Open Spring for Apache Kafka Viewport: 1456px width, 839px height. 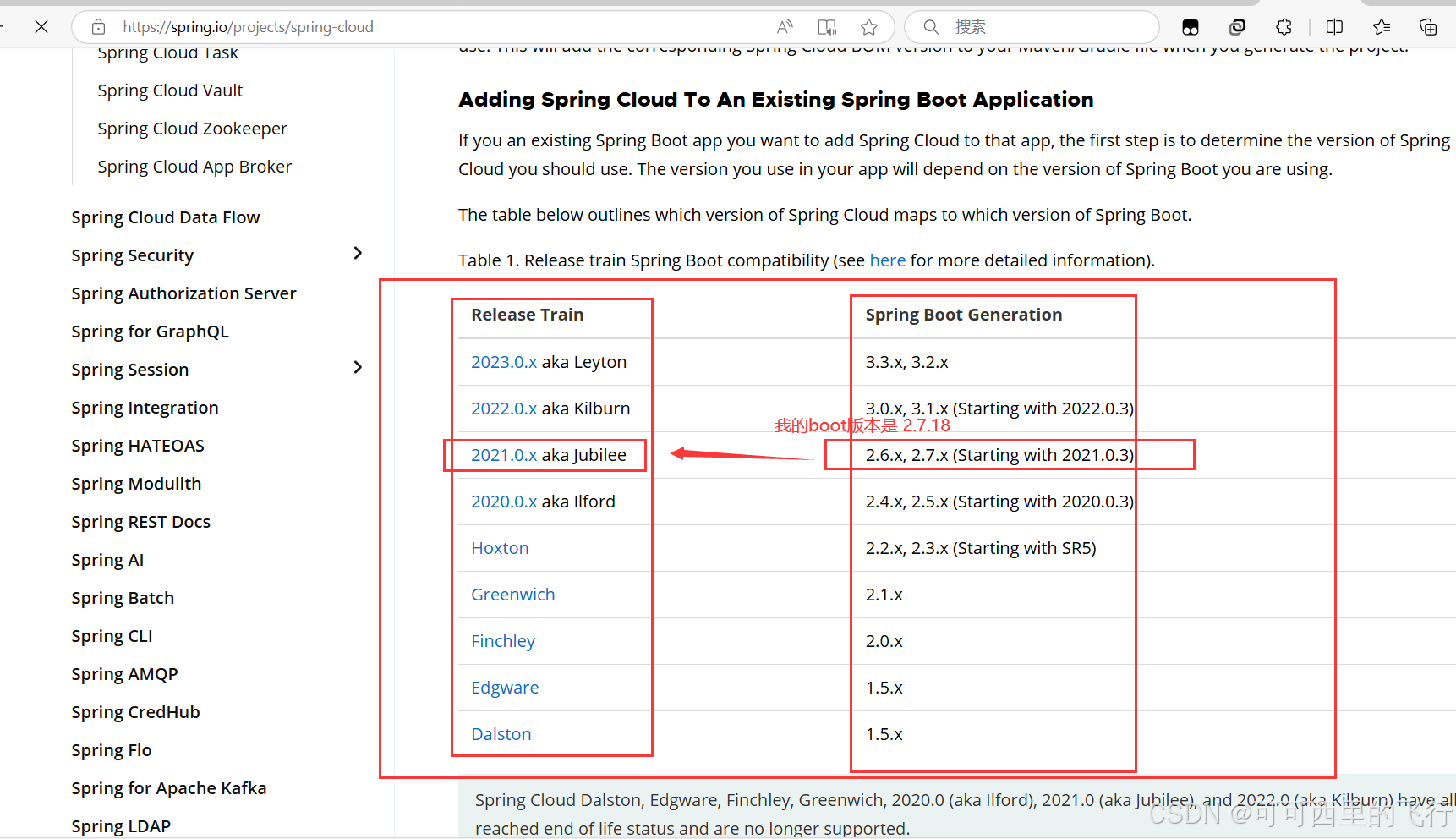pos(168,788)
